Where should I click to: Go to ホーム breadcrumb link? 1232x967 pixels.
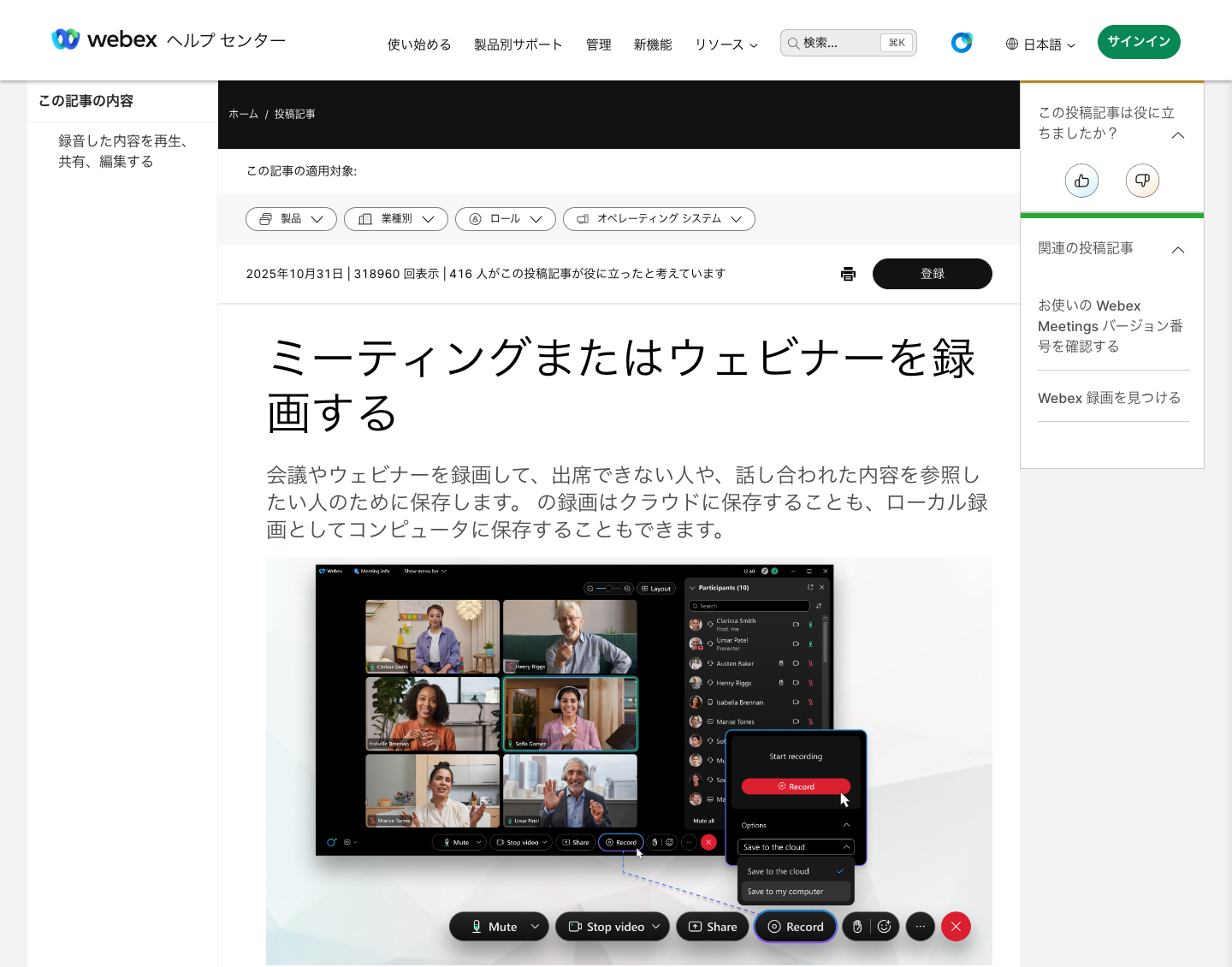point(243,114)
